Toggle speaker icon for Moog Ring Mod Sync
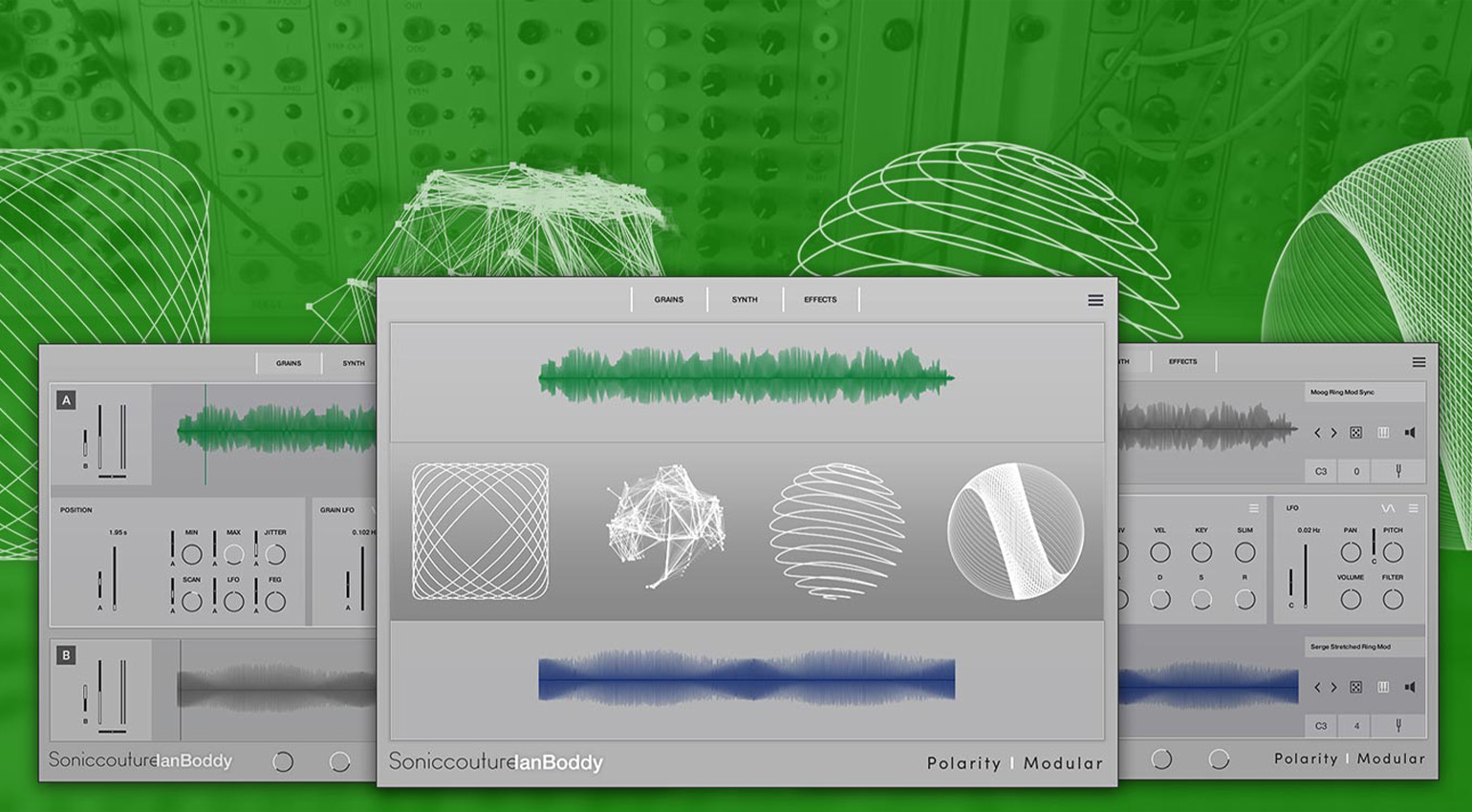 coord(1410,433)
